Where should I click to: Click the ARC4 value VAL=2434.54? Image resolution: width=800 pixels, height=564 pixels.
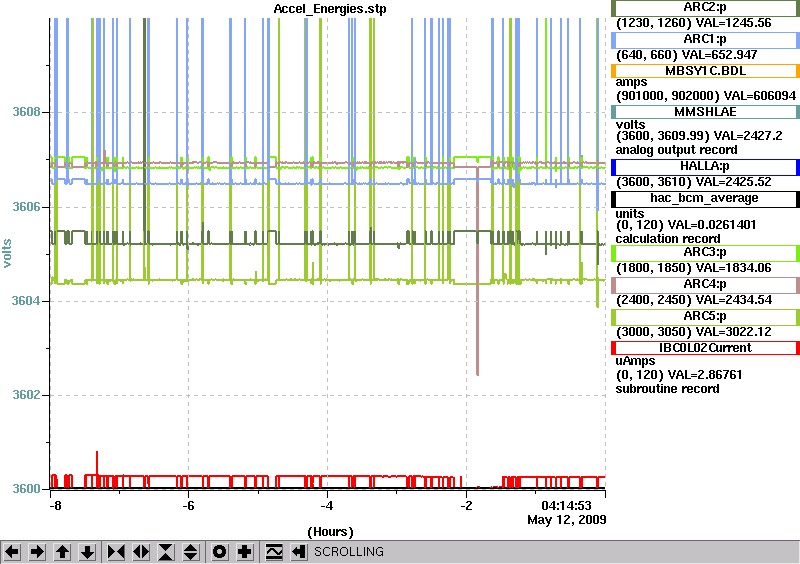[x=734, y=300]
